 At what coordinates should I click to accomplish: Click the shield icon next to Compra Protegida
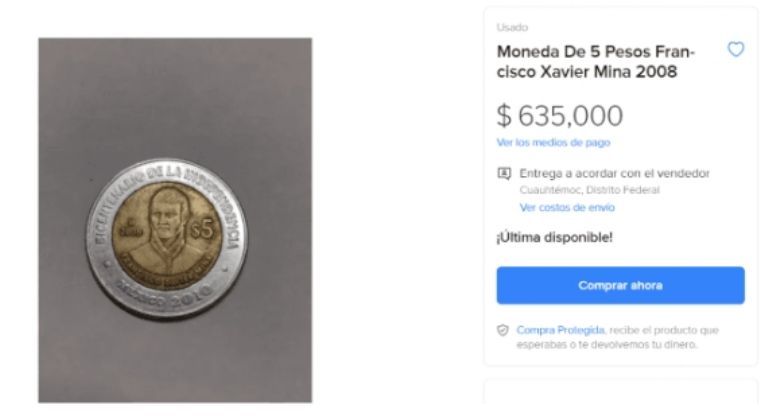(503, 330)
